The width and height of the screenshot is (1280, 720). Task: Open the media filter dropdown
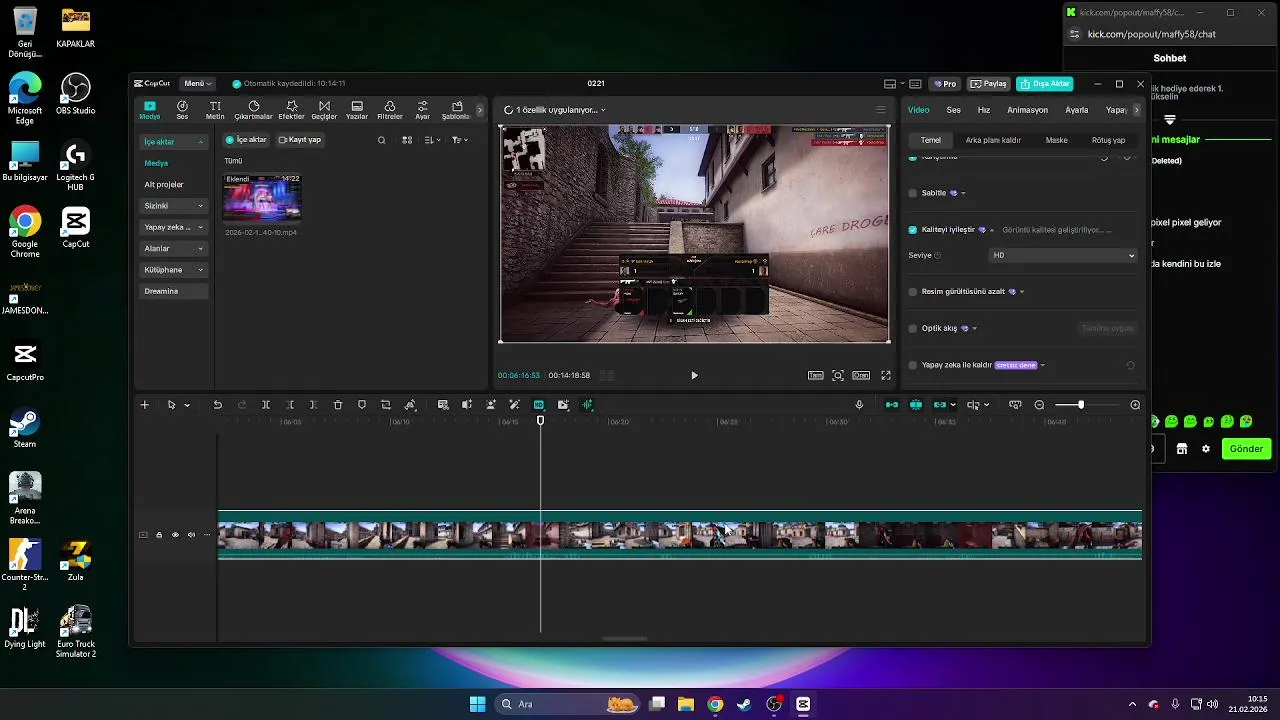459,140
